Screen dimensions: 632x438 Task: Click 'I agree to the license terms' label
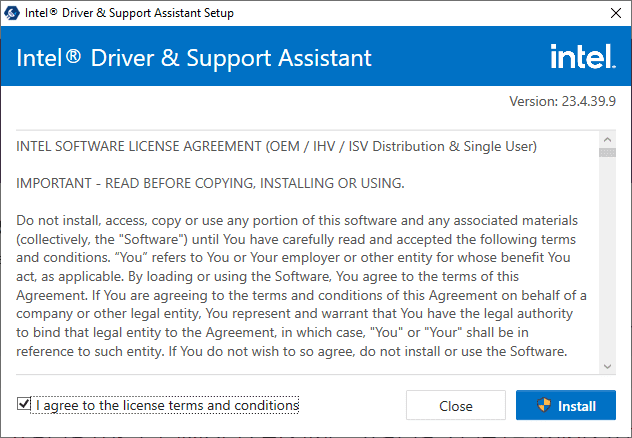[167, 405]
